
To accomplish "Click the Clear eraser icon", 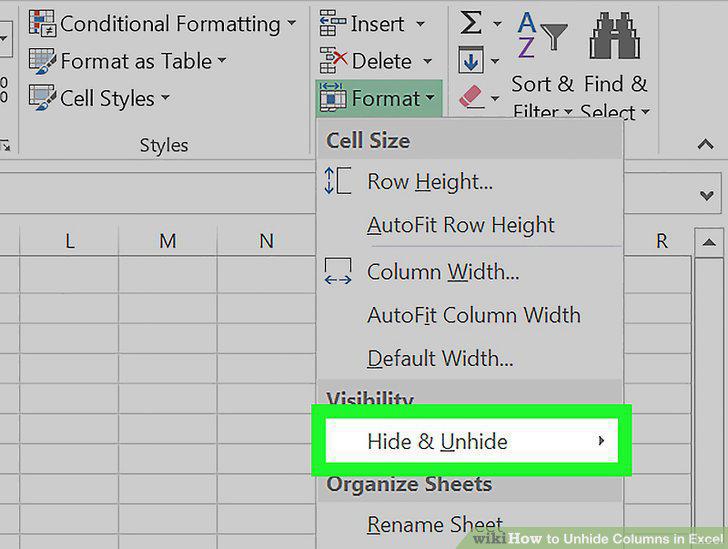I will 471,98.
